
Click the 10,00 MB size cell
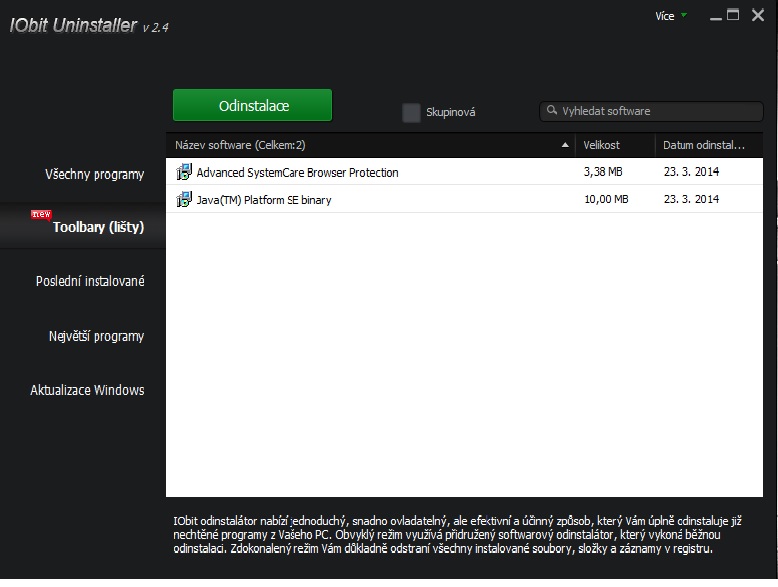606,199
